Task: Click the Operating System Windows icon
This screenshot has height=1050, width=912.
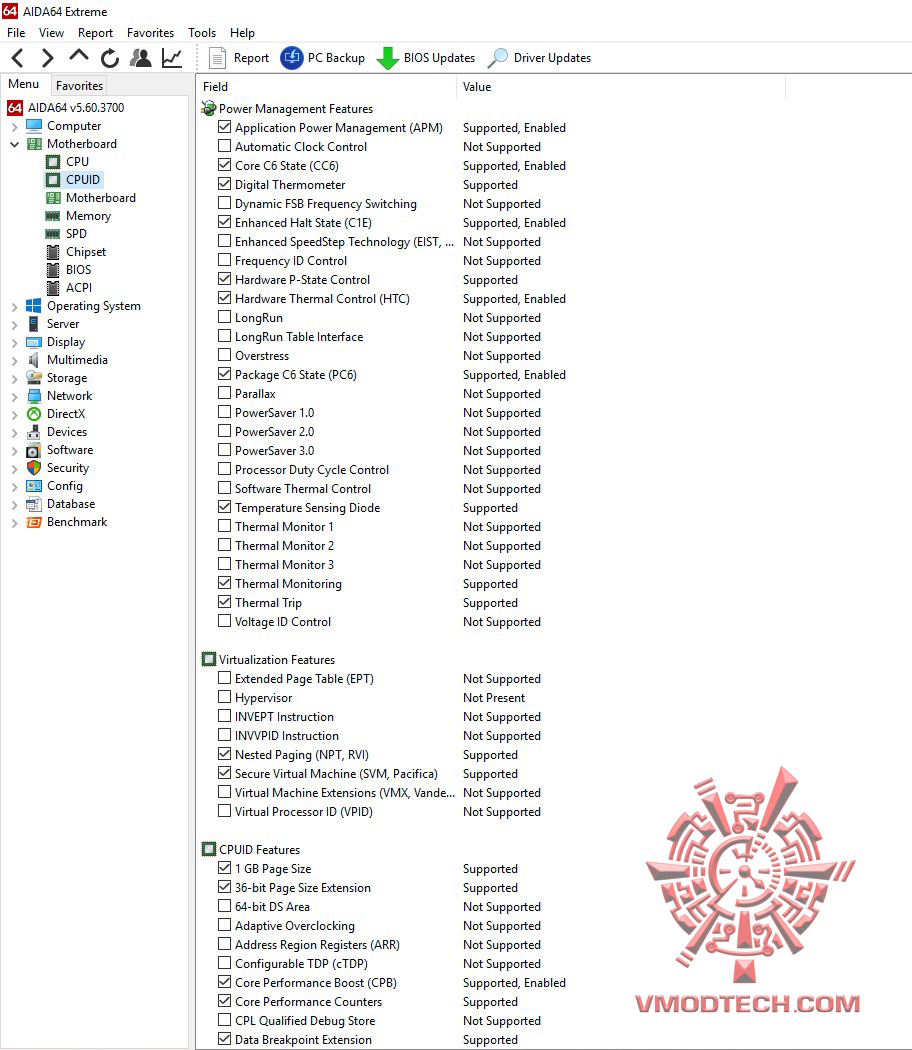Action: (33, 306)
